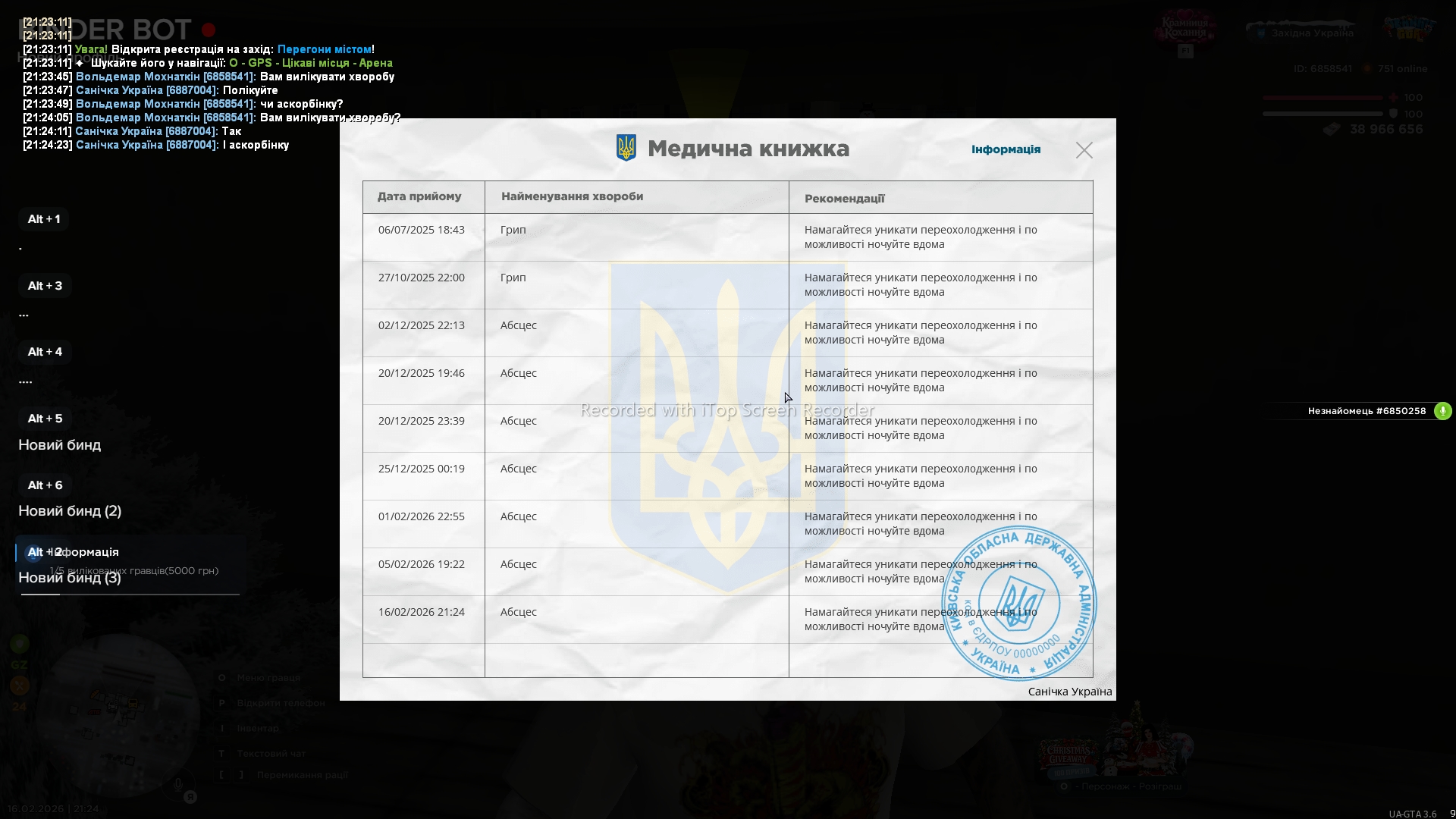Image resolution: width=1456 pixels, height=819 pixels.
Task: Click the green shield GZ icon
Action: coord(20,644)
